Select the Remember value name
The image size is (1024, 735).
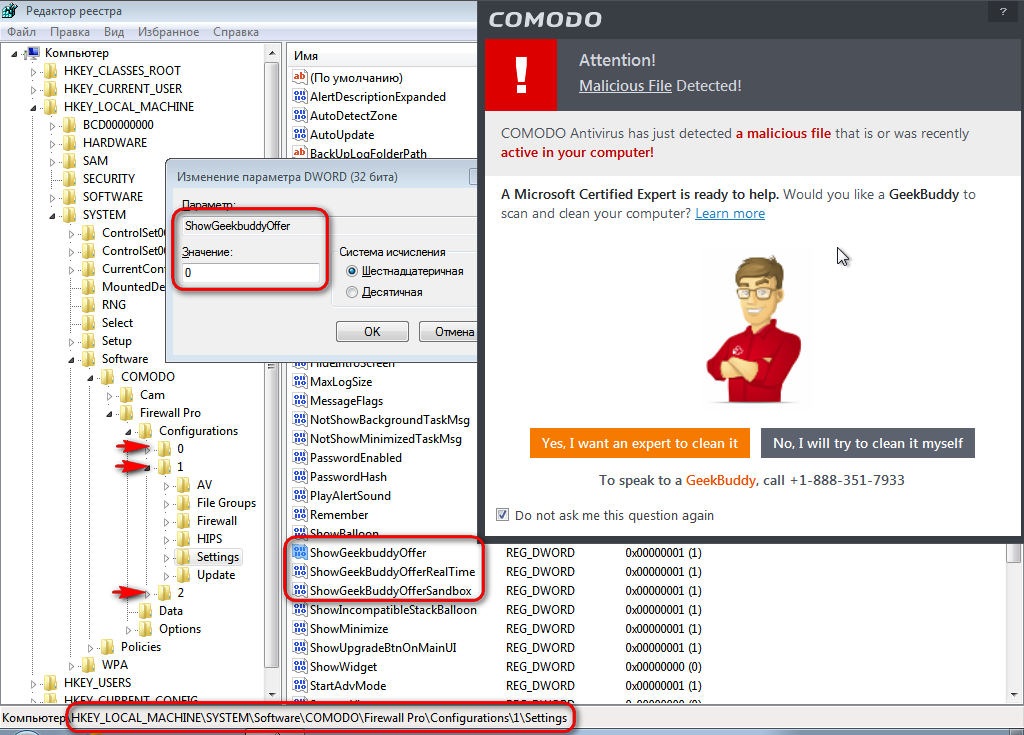(339, 515)
